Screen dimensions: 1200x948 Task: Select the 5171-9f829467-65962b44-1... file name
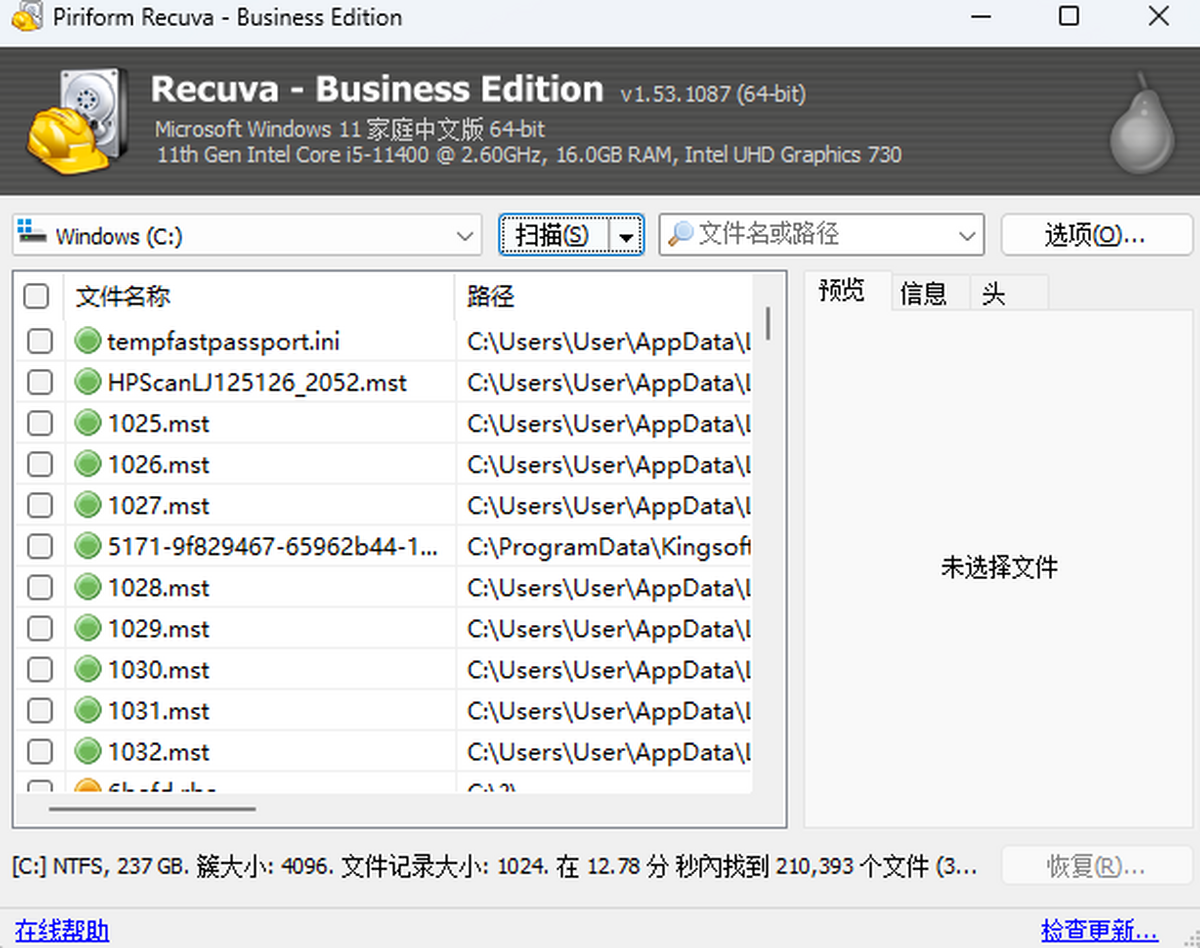tap(272, 547)
